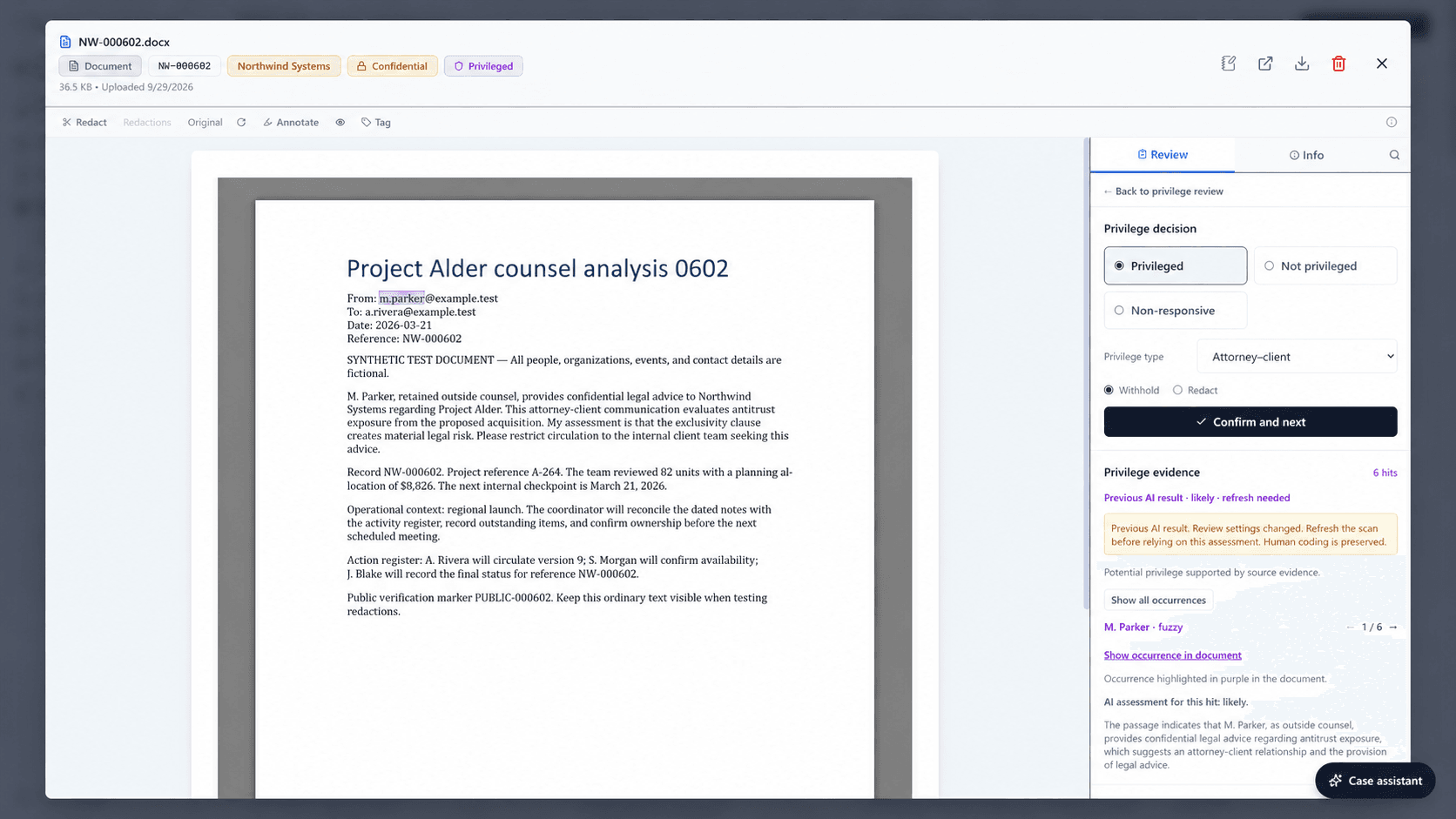This screenshot has height=819, width=1456.
Task: Click the Privileged tag in header
Action: [x=483, y=66]
